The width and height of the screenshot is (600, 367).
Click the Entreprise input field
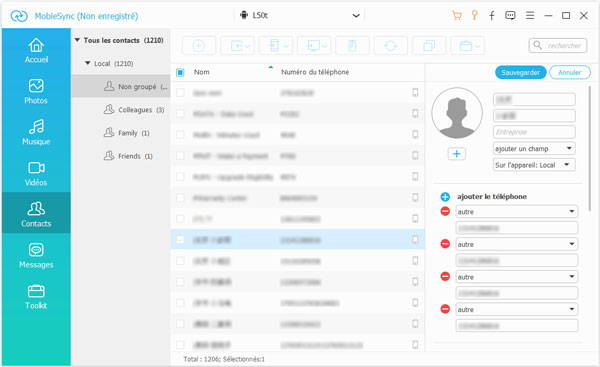coord(534,132)
